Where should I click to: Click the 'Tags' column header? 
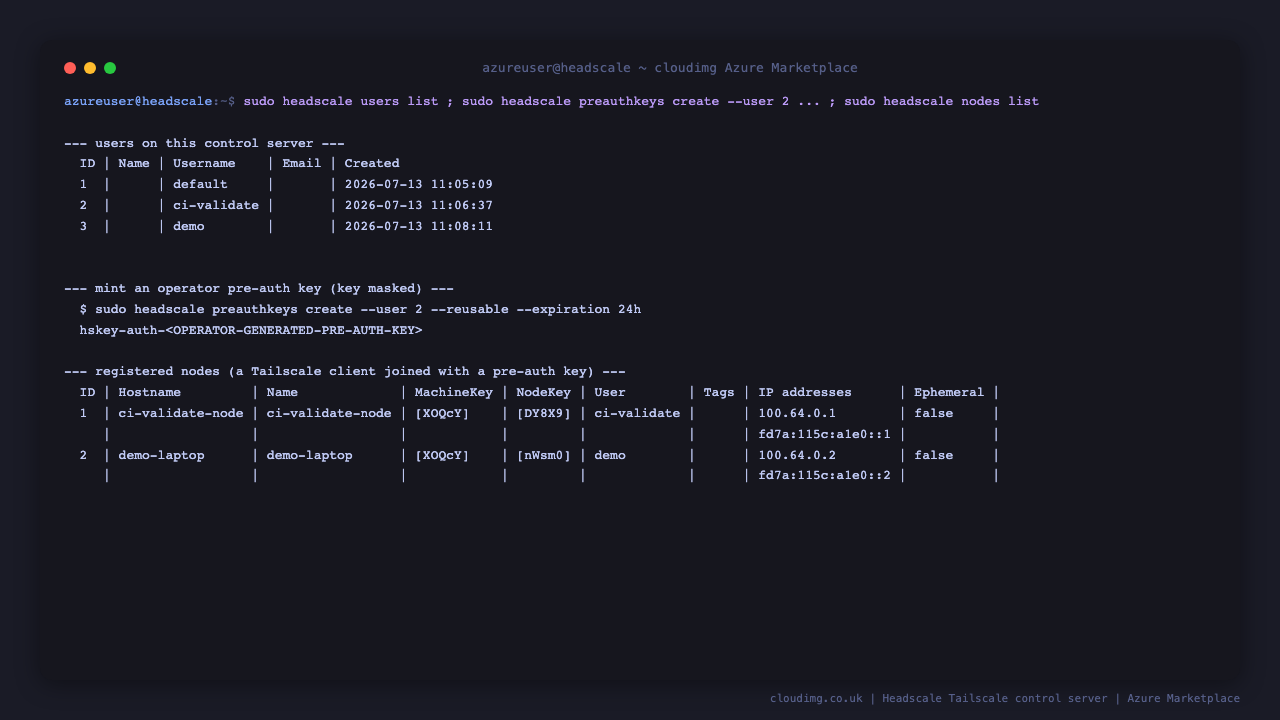click(x=719, y=392)
